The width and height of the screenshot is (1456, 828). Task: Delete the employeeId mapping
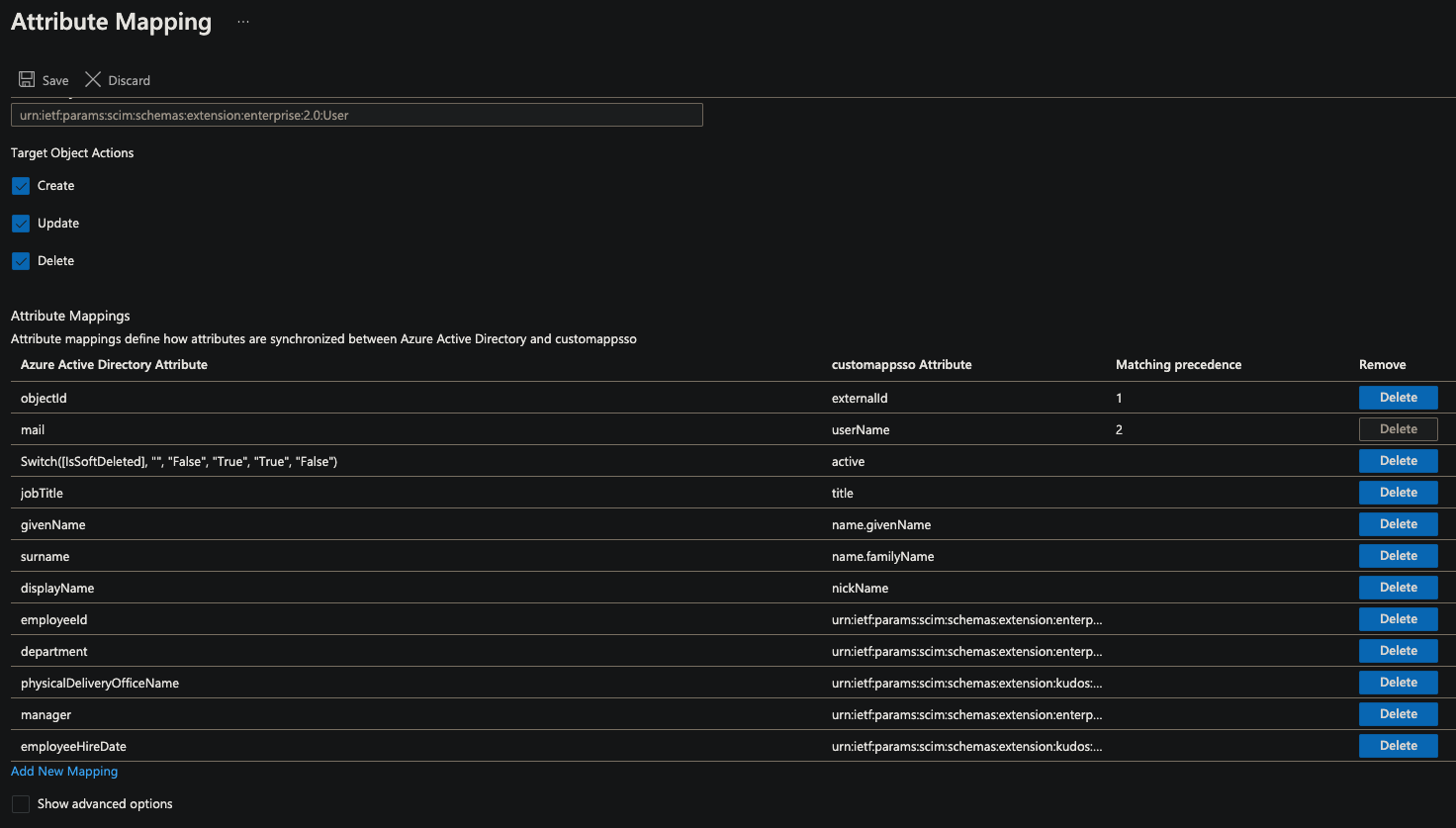[1398, 619]
